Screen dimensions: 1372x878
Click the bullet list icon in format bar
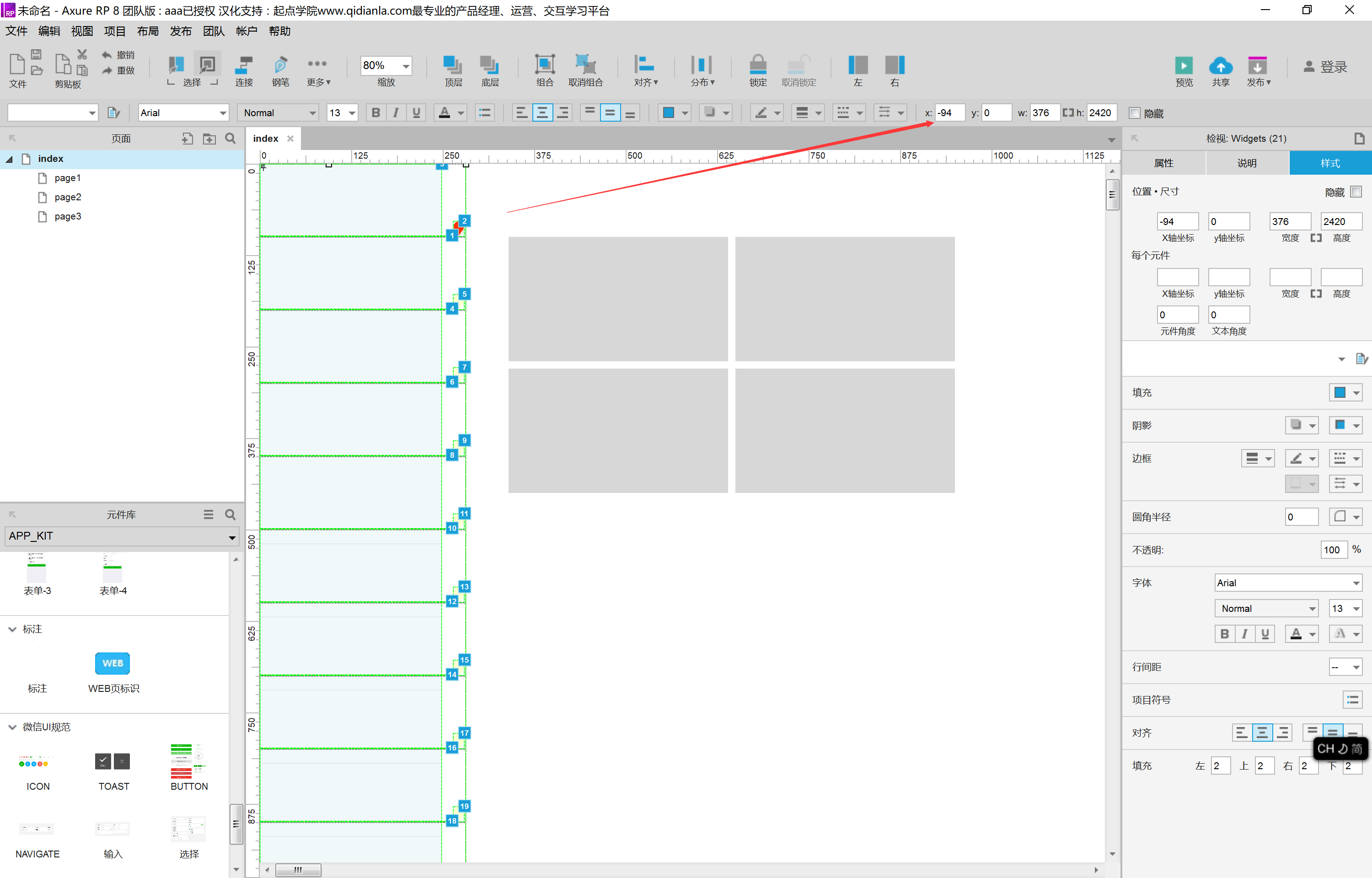pos(484,113)
